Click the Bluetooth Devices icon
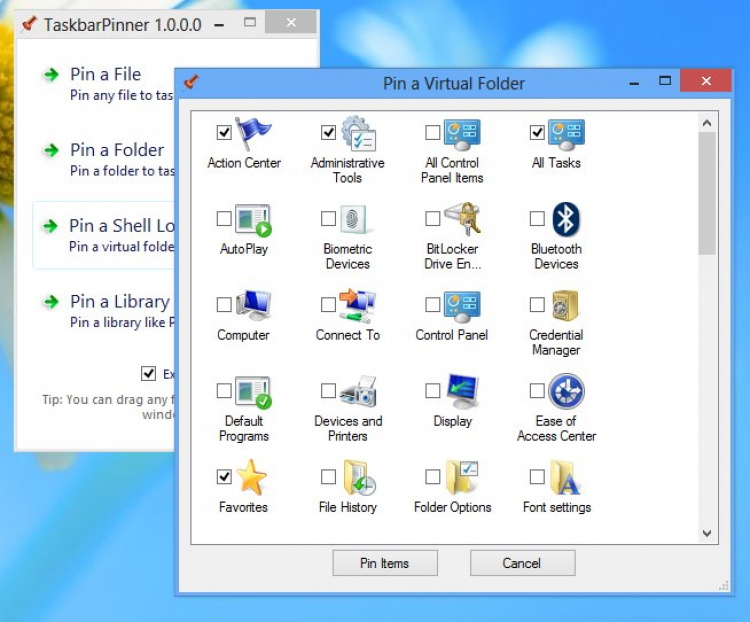This screenshot has height=622, width=750. click(566, 219)
